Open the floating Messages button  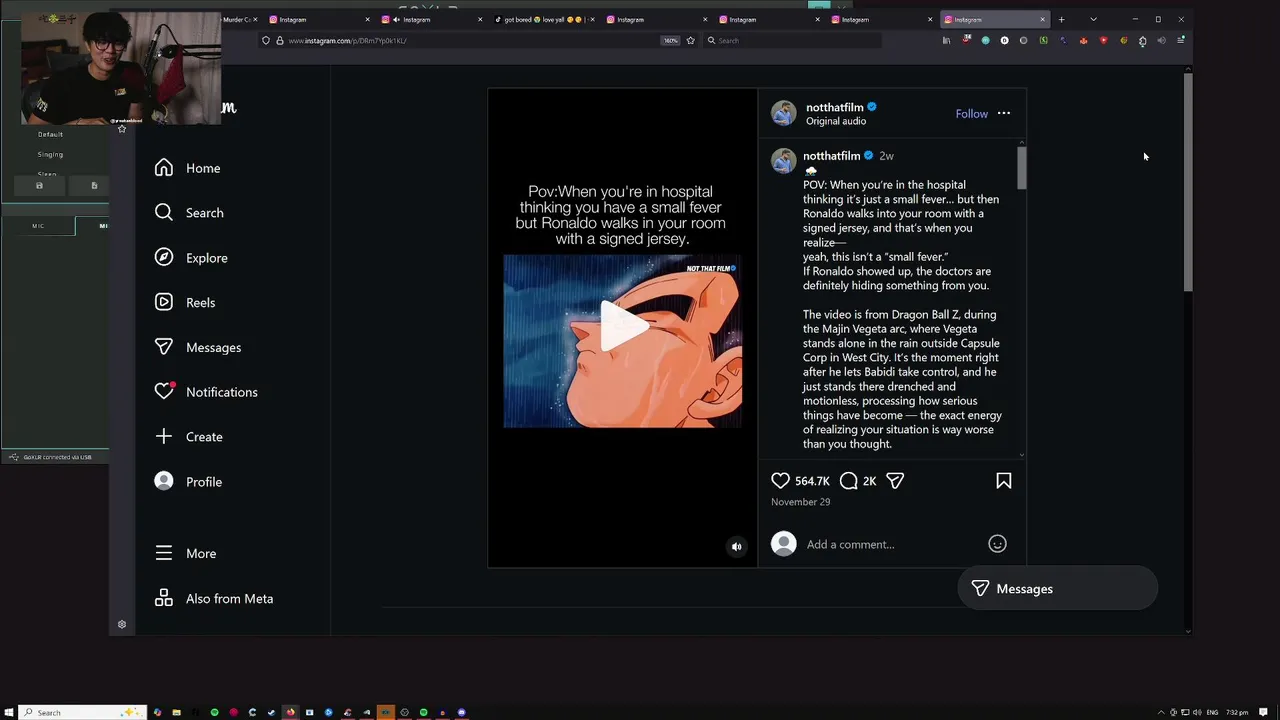(x=1057, y=589)
